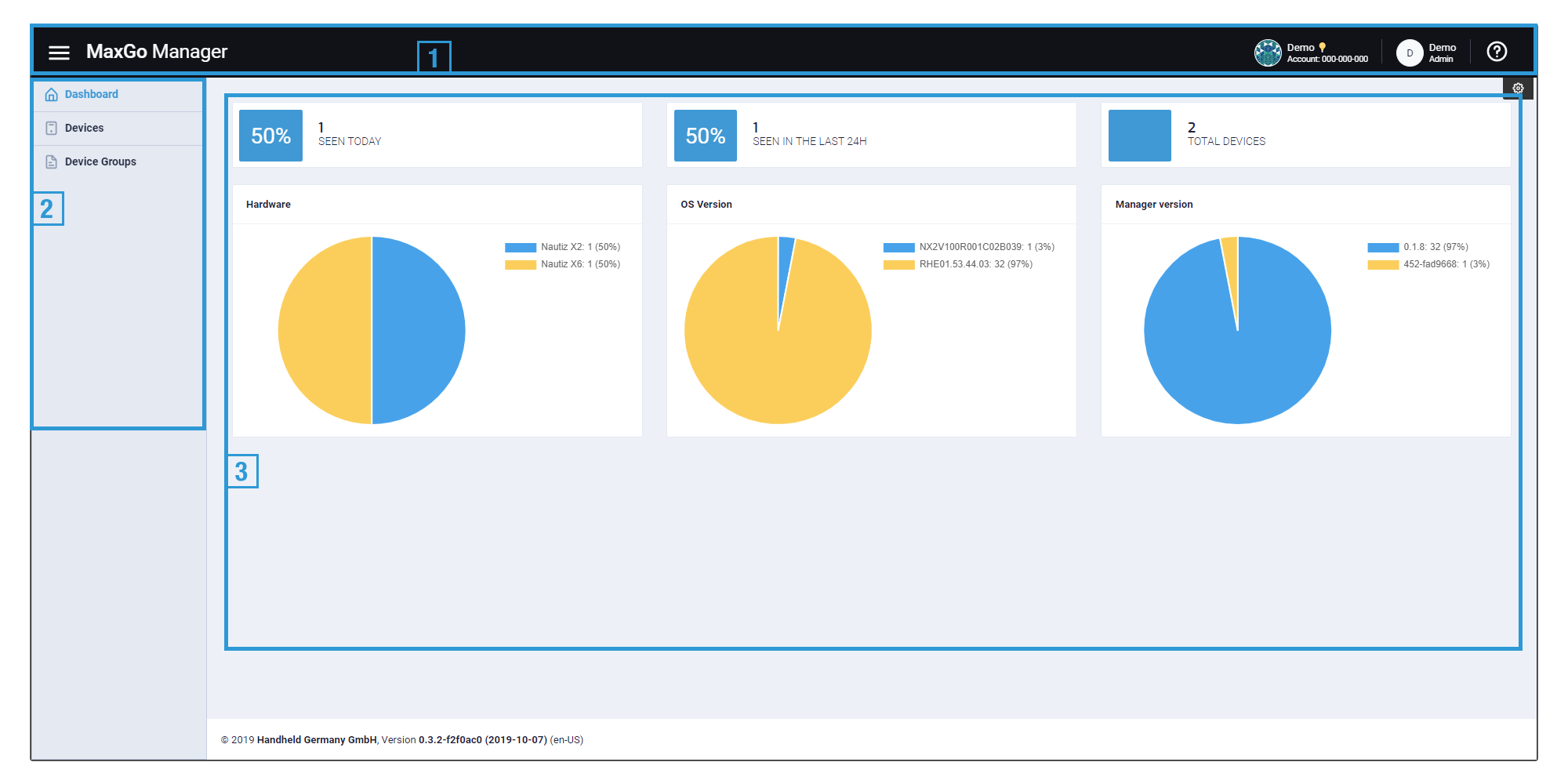Click the Device Groups document icon
The width and height of the screenshot is (1568, 784).
[52, 162]
